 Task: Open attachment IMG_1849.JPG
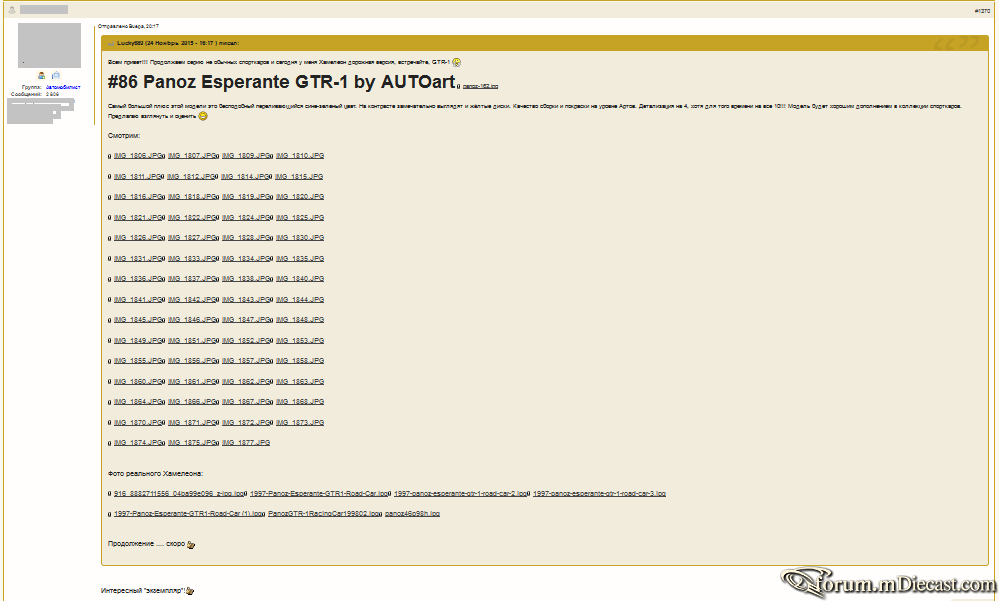point(138,340)
